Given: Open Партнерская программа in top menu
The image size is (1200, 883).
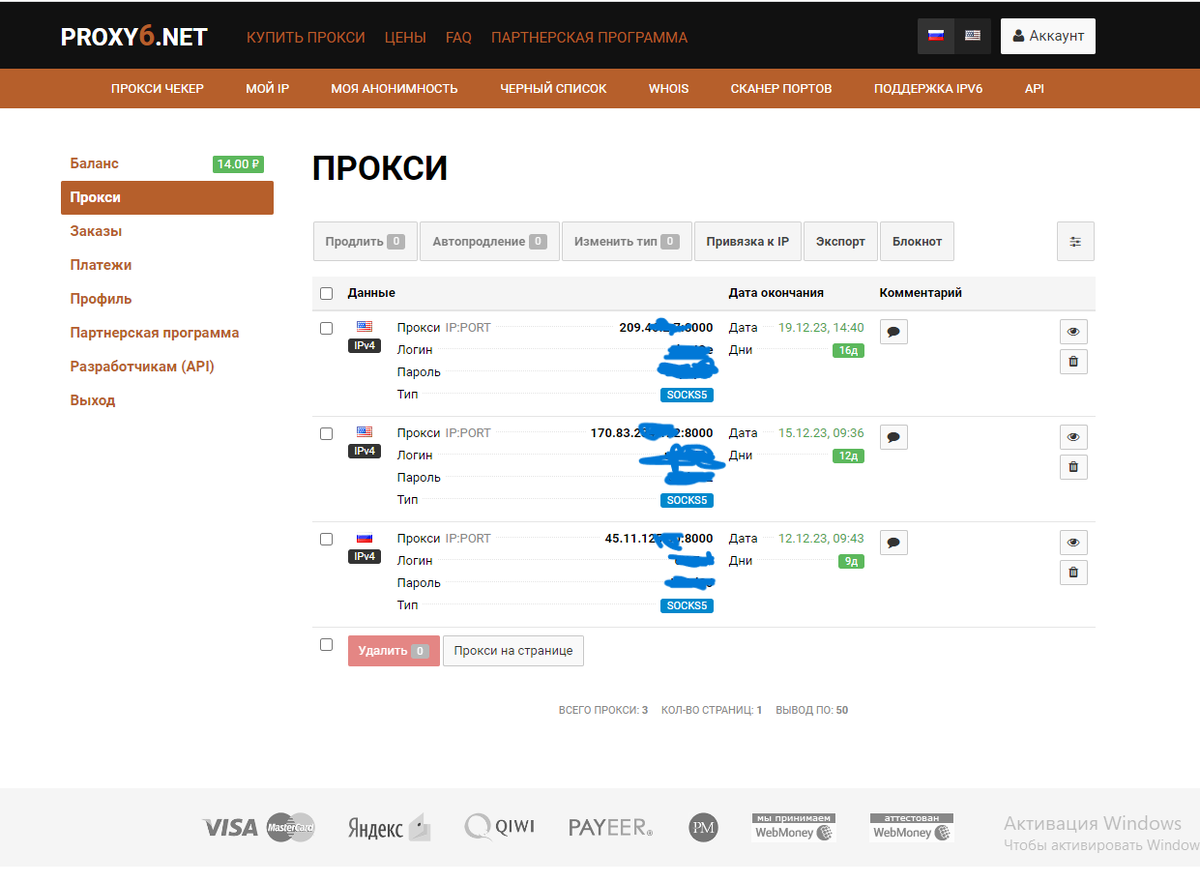Looking at the screenshot, I should pos(589,37).
